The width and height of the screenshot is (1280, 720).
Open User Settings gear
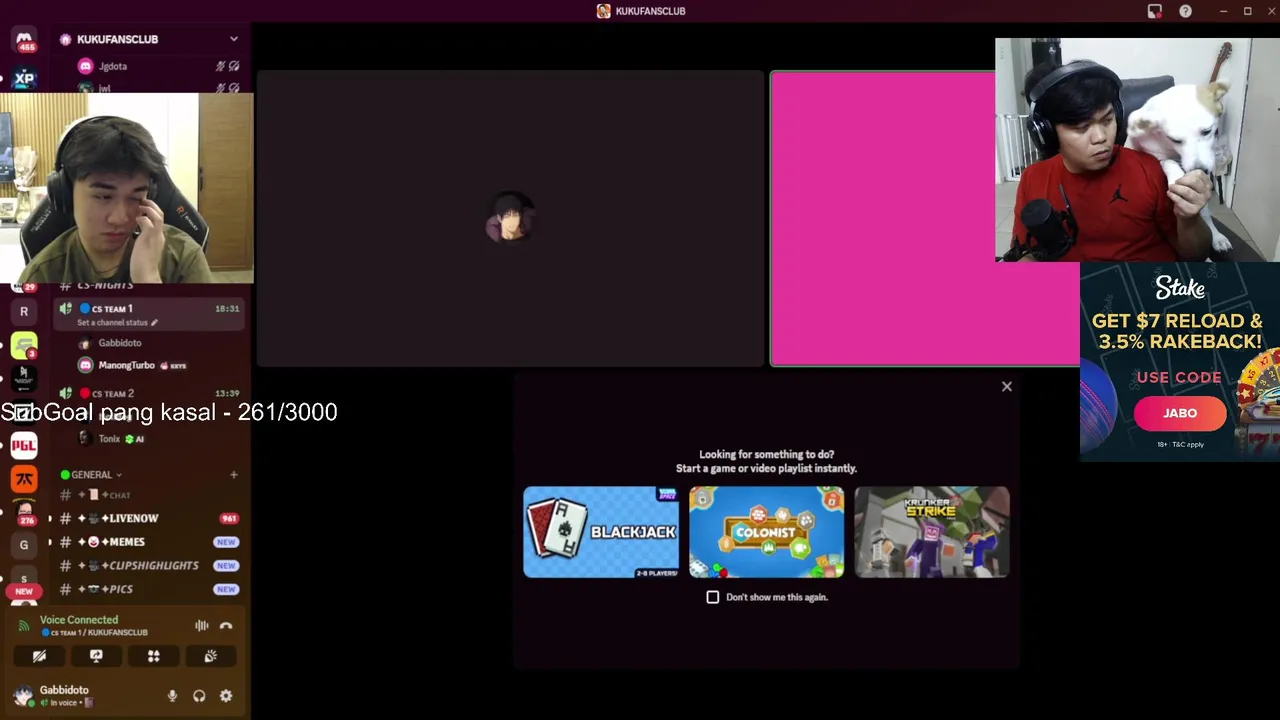coord(226,696)
